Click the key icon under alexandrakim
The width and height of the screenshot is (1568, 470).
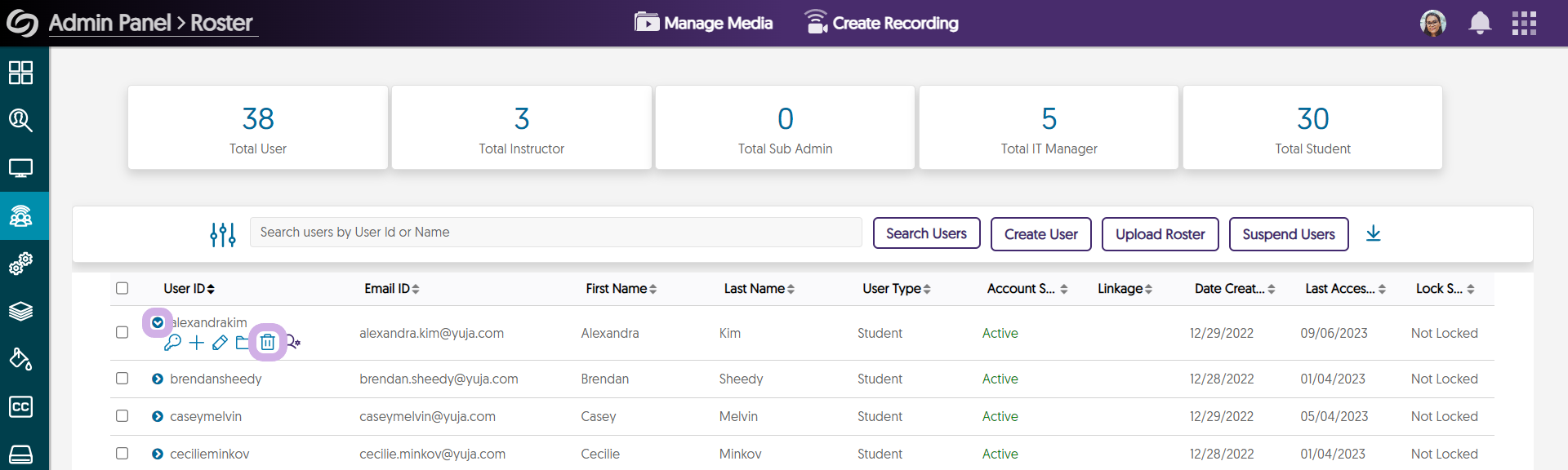(x=172, y=343)
